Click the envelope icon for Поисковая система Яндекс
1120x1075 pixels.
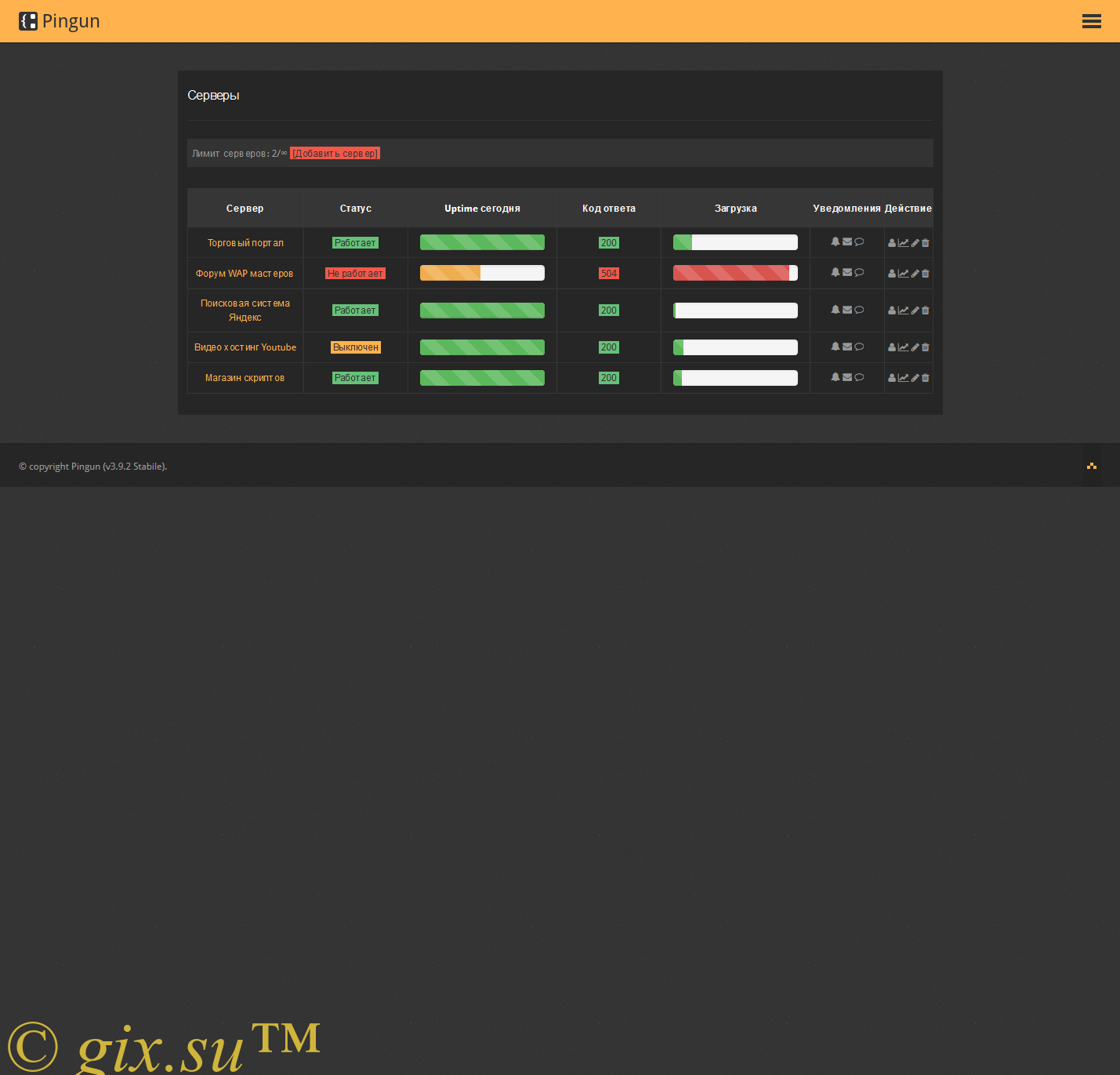pos(847,309)
